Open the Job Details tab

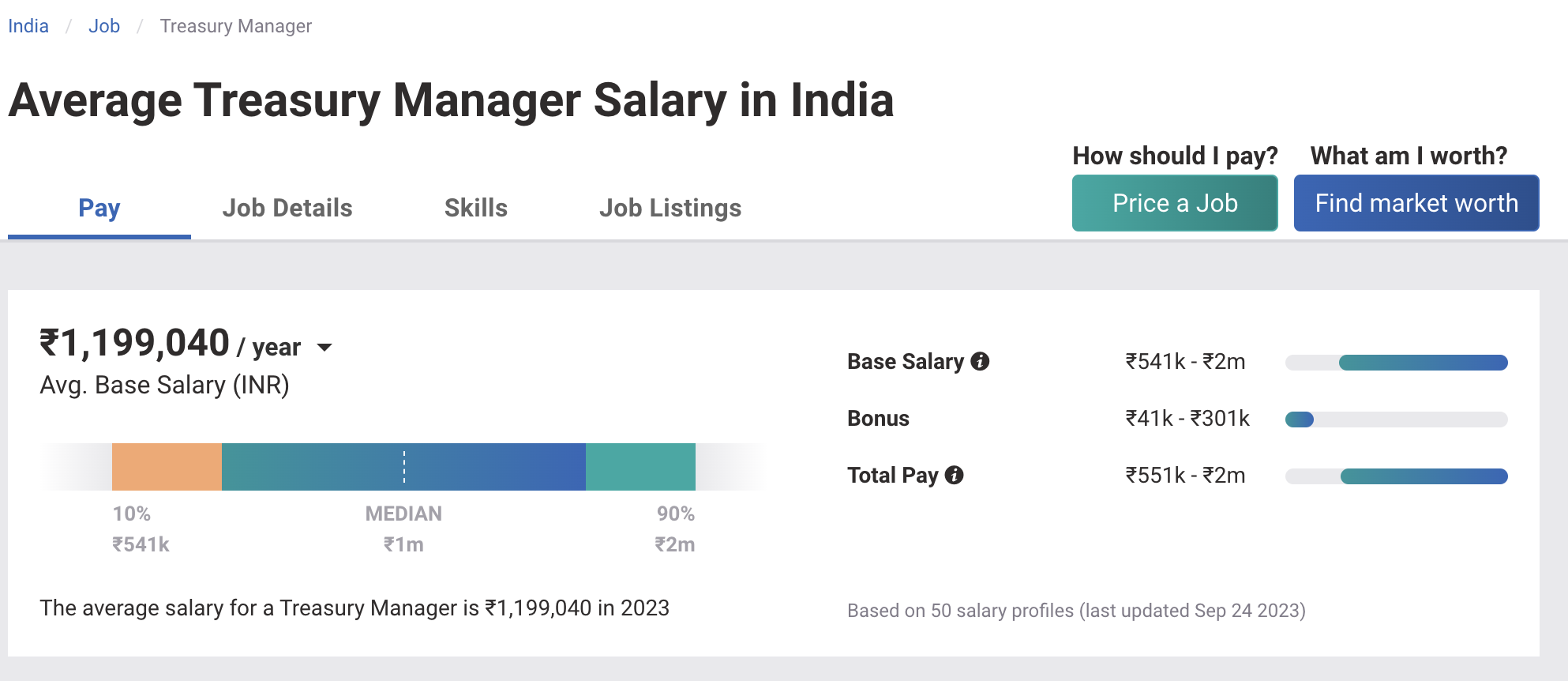[x=287, y=209]
